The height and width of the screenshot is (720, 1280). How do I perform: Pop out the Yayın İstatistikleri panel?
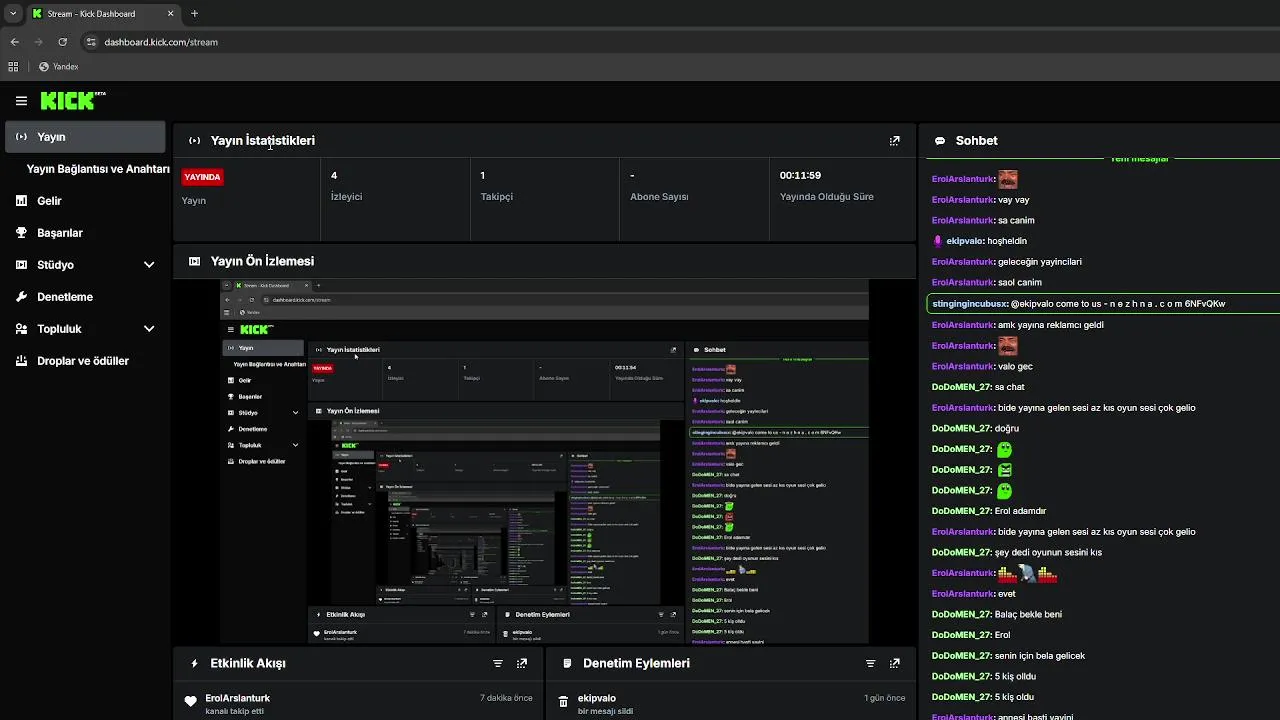tap(894, 141)
